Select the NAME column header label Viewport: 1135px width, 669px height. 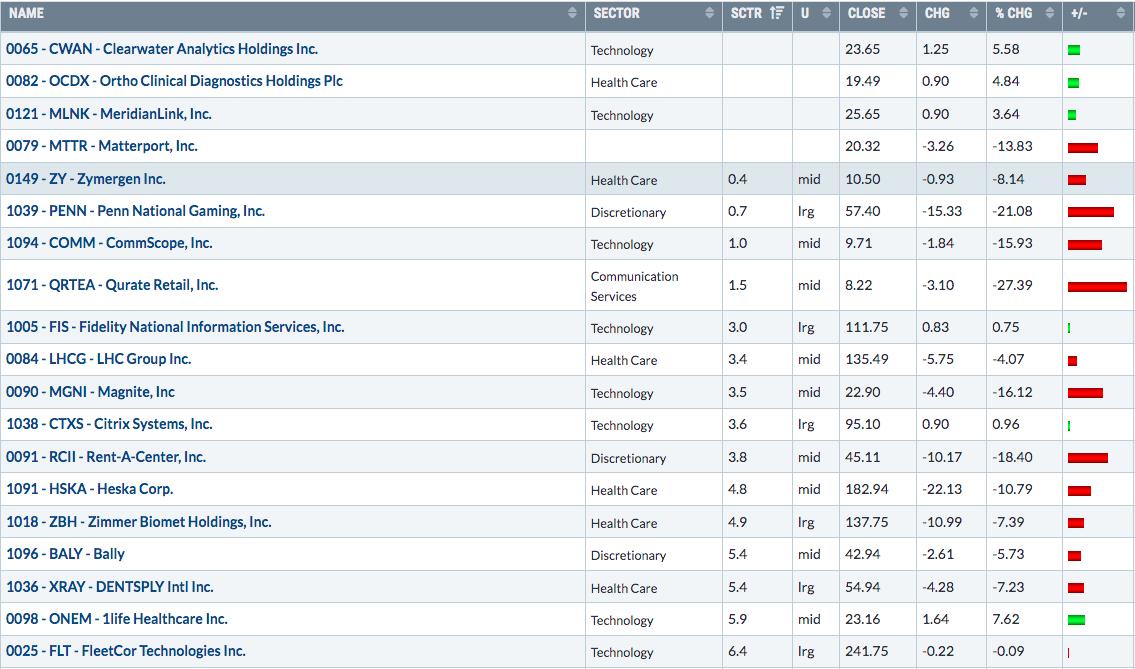[27, 14]
